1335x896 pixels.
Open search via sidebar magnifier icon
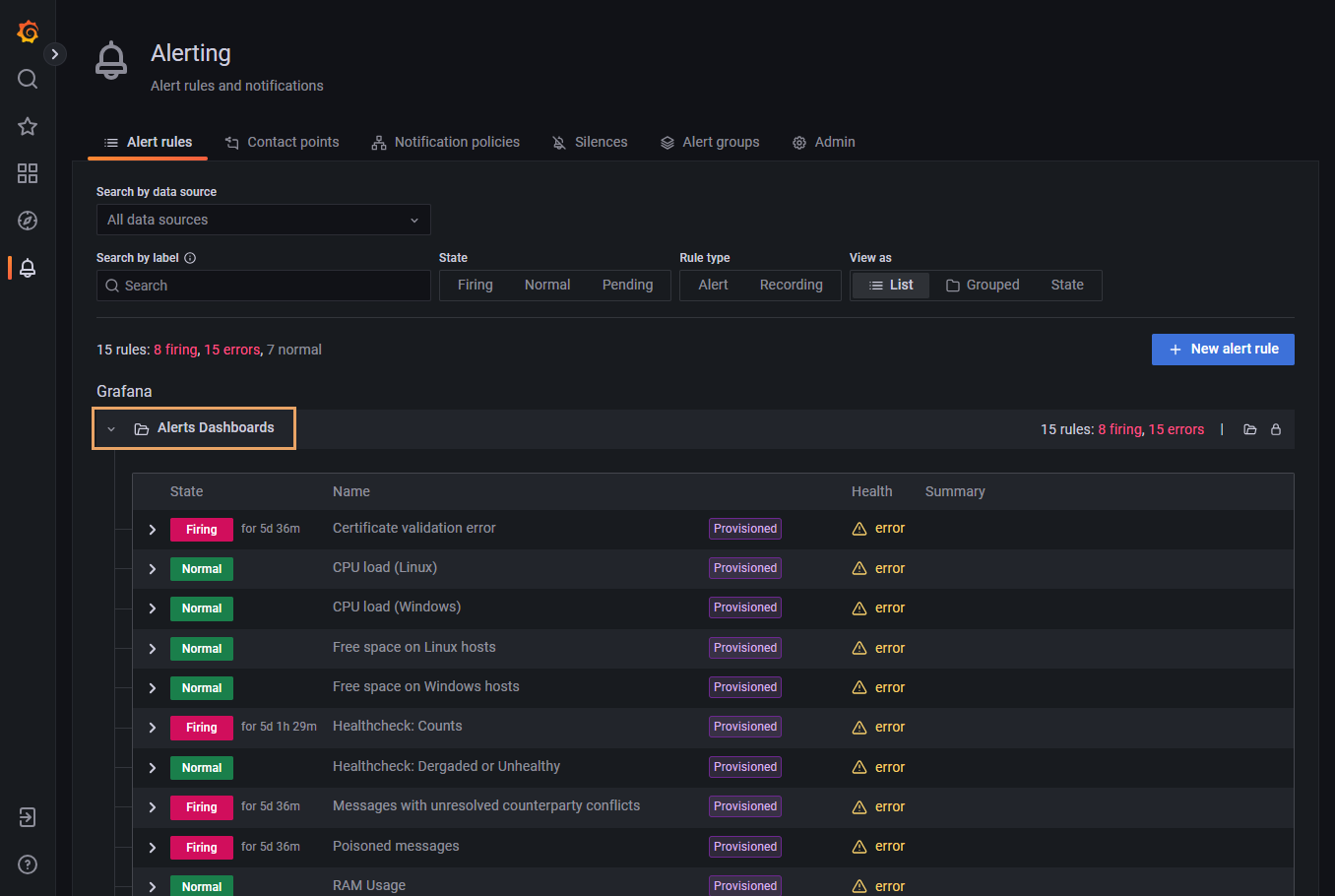(x=28, y=79)
